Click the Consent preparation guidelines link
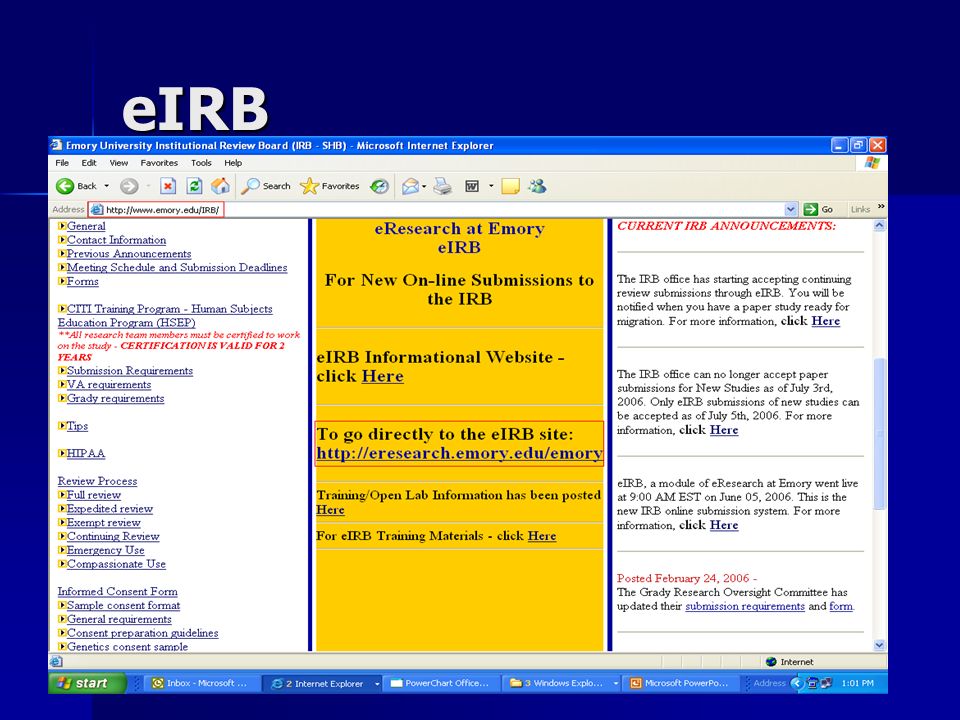The height and width of the screenshot is (720, 960). [142, 633]
